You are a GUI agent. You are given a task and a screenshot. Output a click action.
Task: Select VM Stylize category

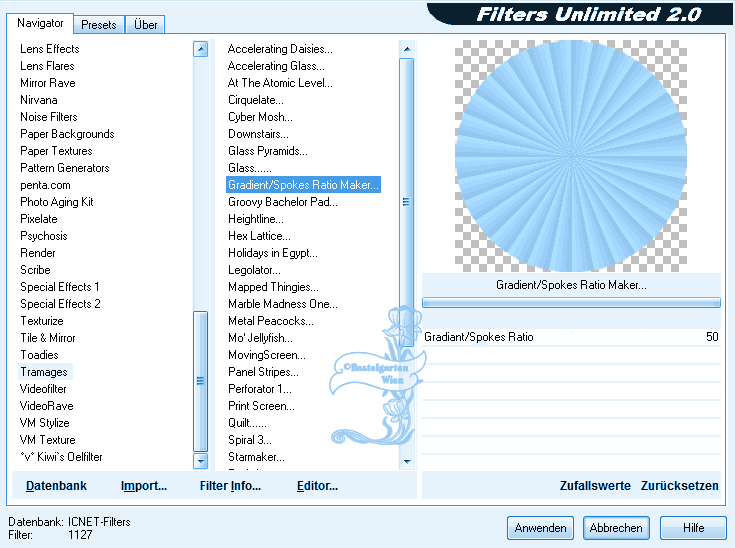(45, 423)
